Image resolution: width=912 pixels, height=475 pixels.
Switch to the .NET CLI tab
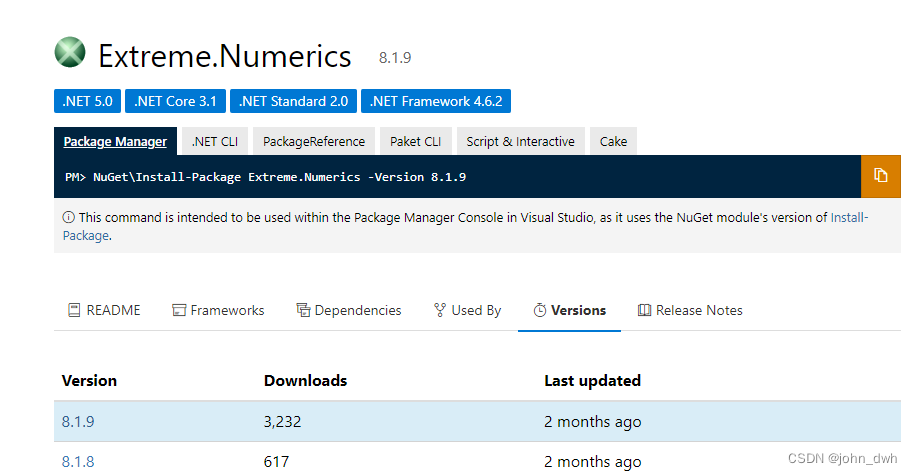215,141
